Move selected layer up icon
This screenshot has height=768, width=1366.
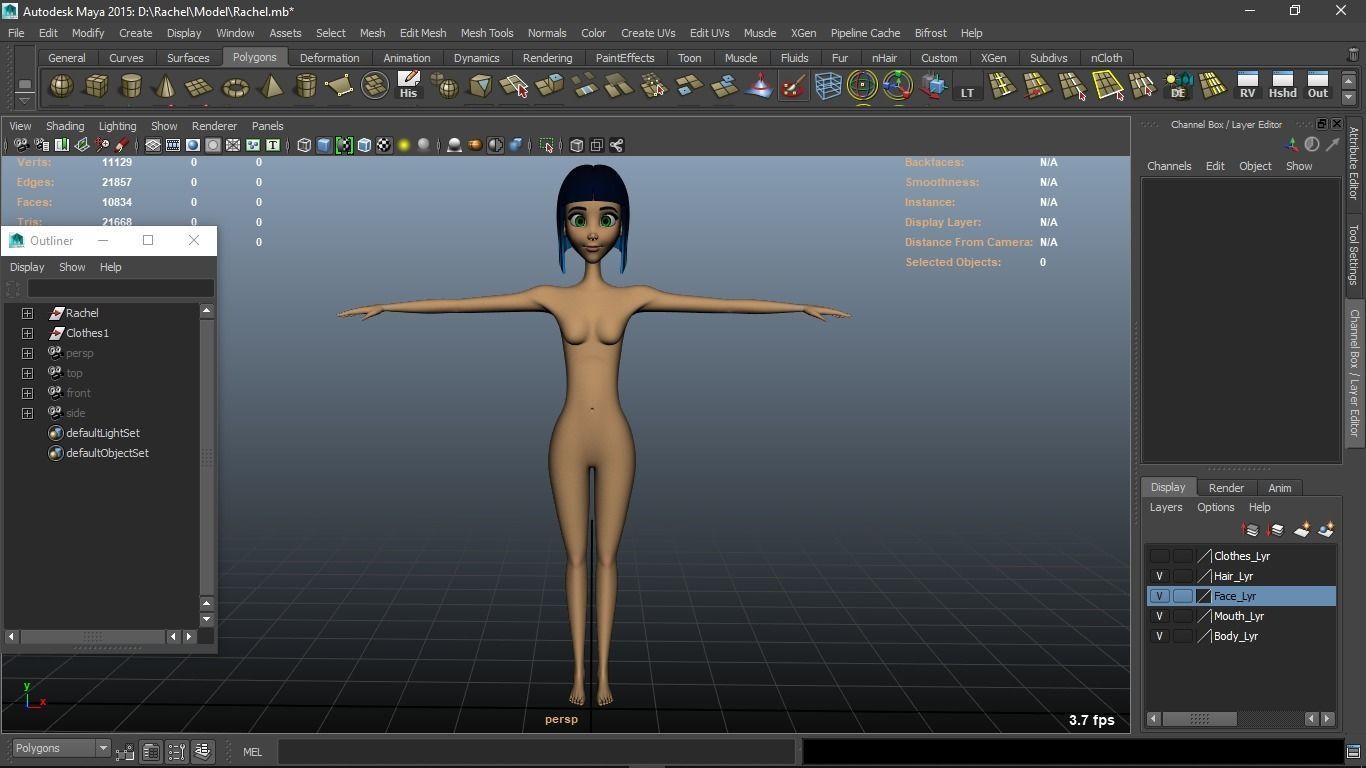pyautogui.click(x=1251, y=530)
